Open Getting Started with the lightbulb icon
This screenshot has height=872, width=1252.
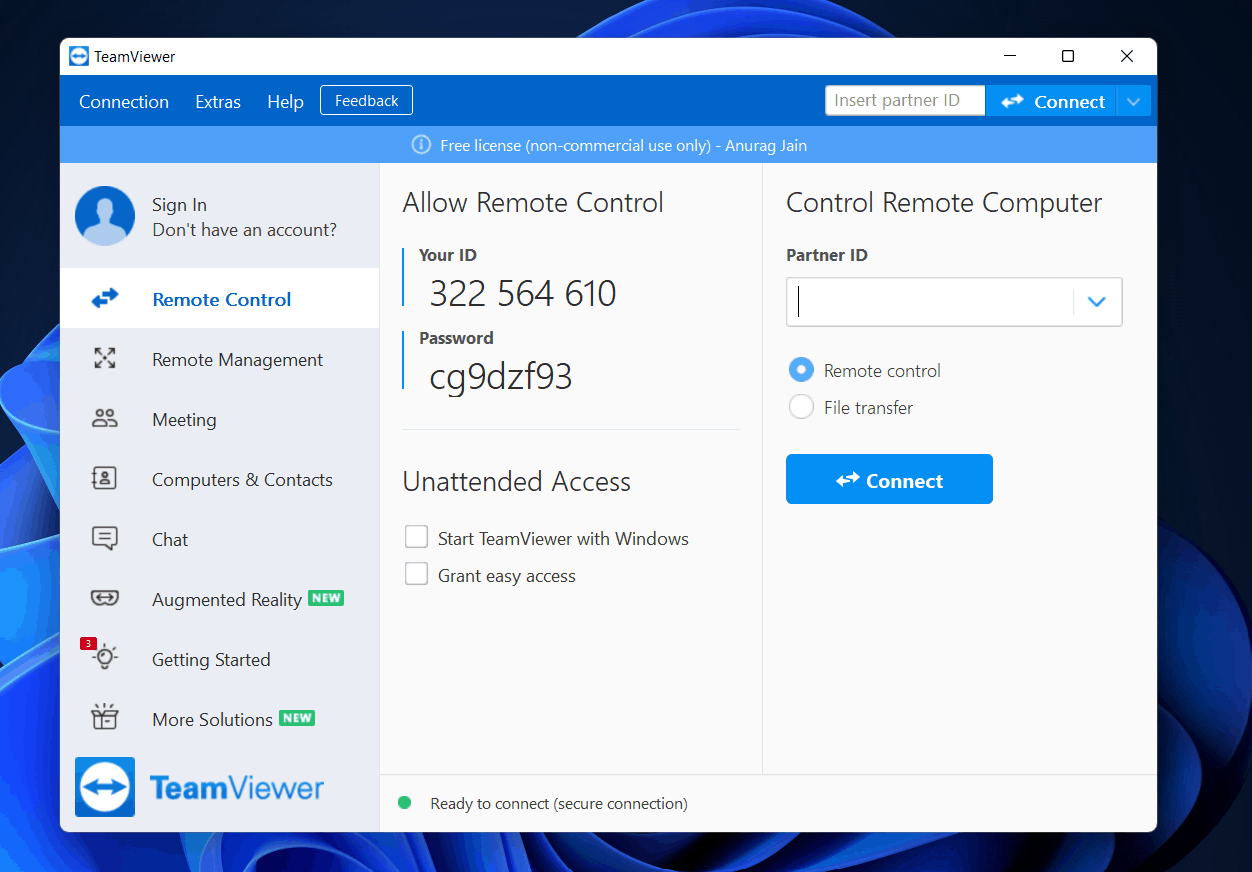point(105,659)
